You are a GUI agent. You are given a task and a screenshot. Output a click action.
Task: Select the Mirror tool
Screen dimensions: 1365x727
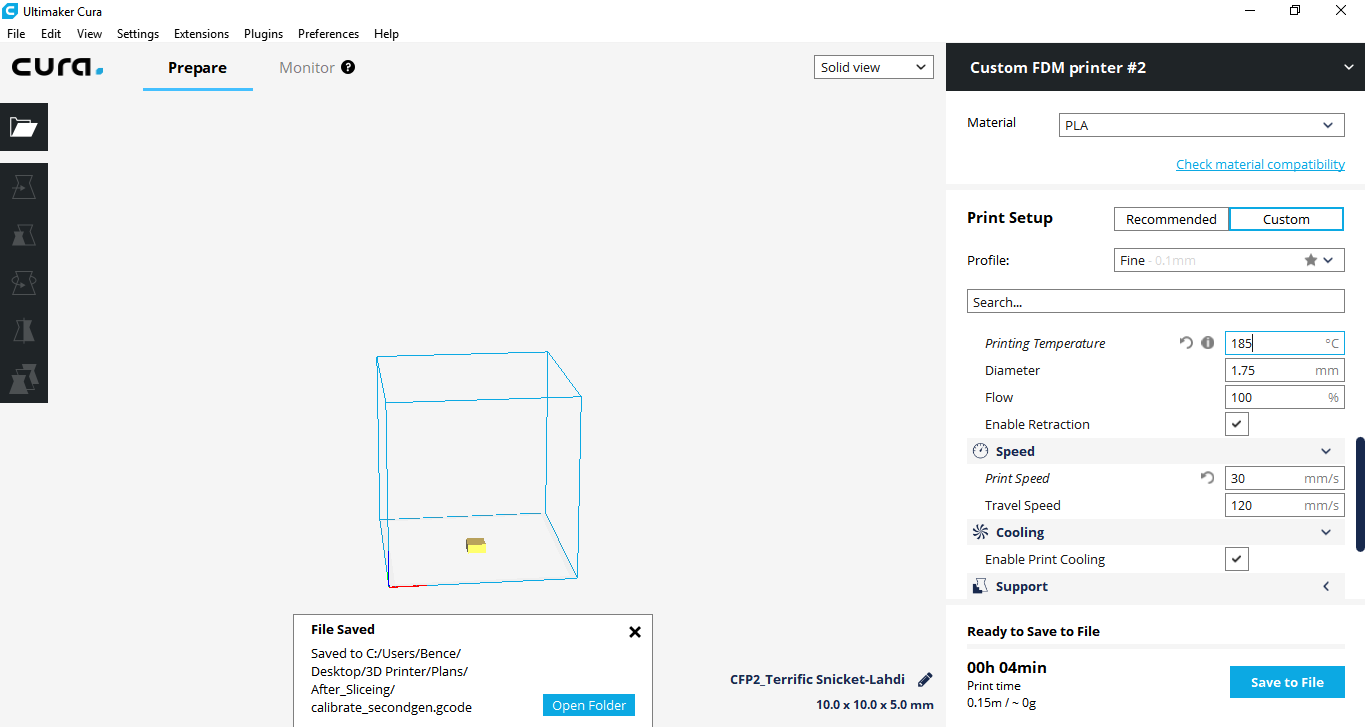coord(23,330)
